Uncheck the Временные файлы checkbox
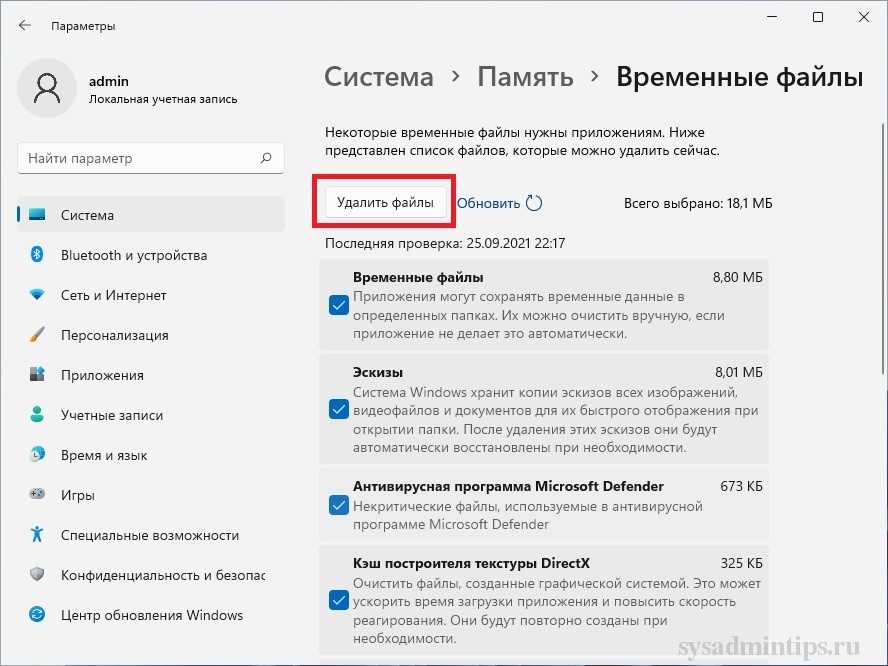 click(x=338, y=305)
